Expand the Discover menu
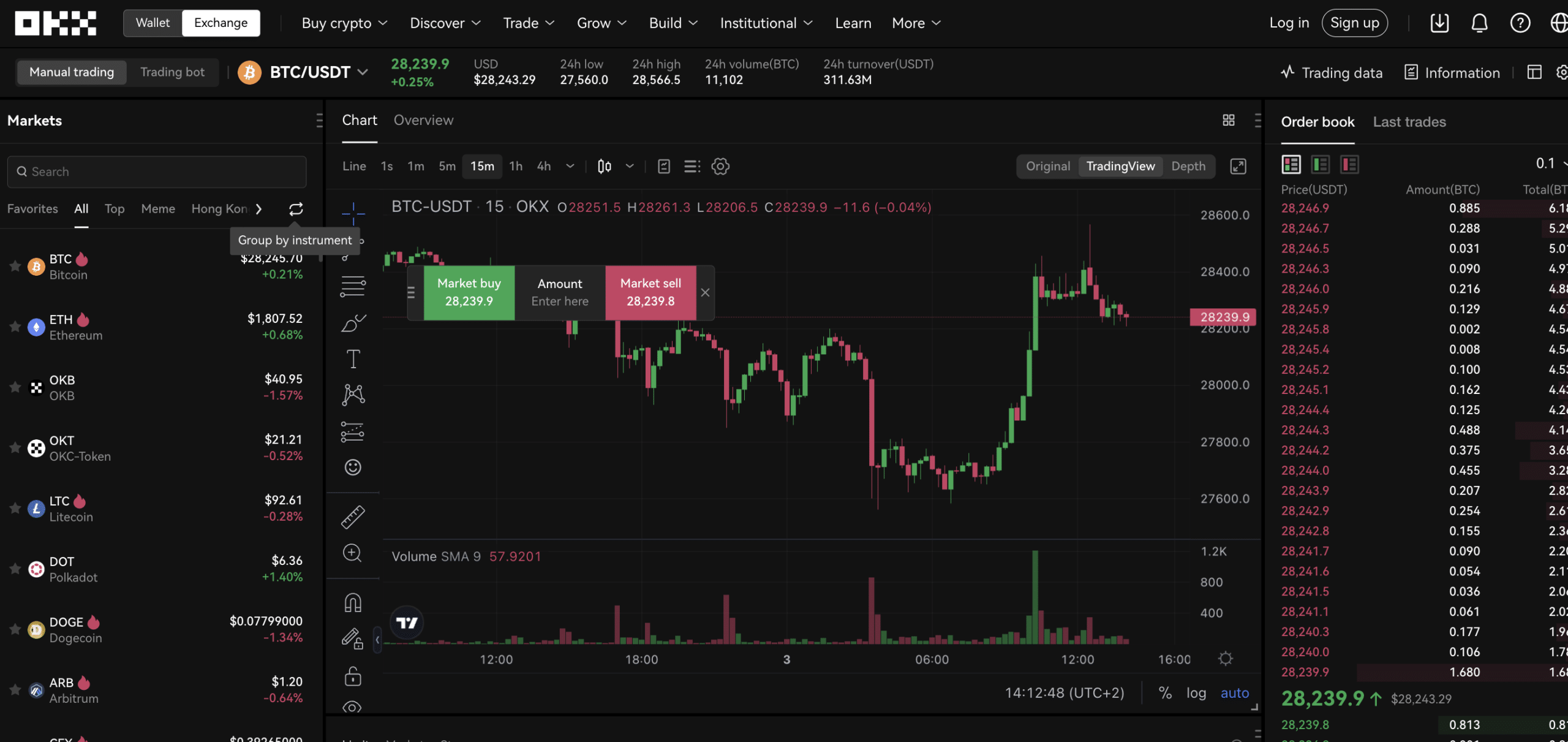This screenshot has width=1568, height=742. 445,23
